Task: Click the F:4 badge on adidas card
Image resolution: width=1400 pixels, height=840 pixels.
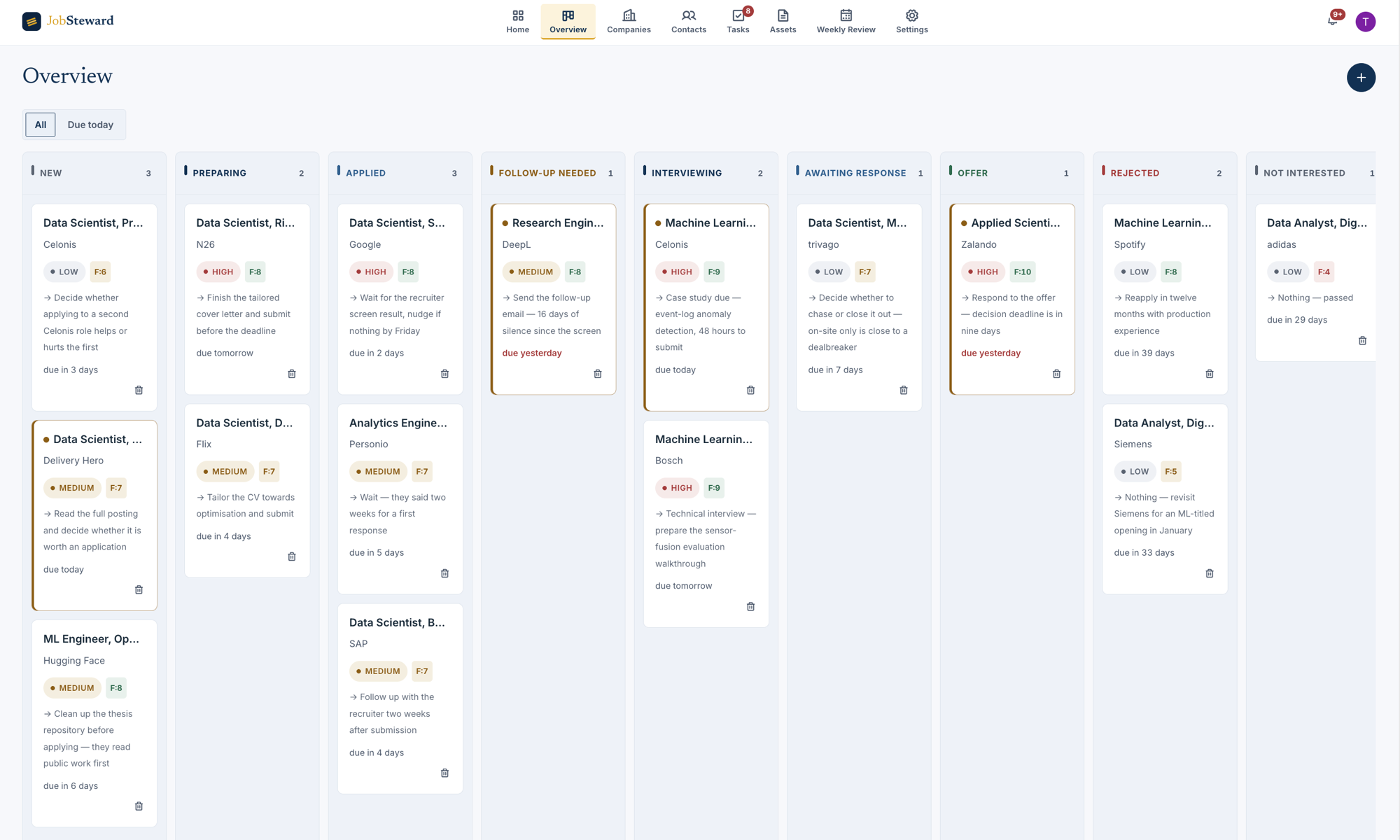Action: click(1324, 272)
